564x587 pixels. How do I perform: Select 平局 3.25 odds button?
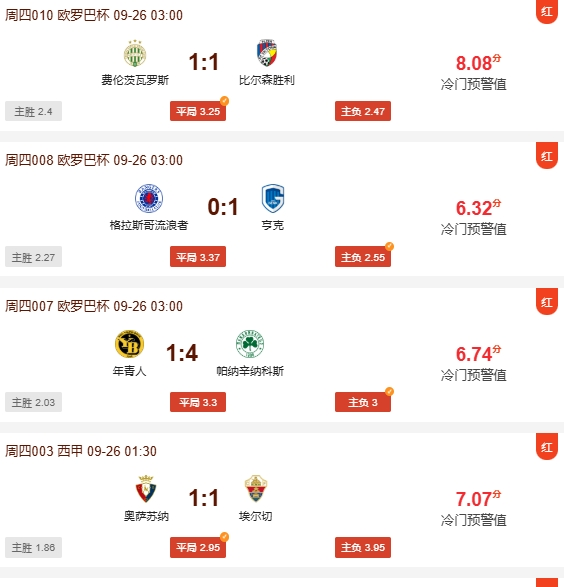[x=198, y=111]
